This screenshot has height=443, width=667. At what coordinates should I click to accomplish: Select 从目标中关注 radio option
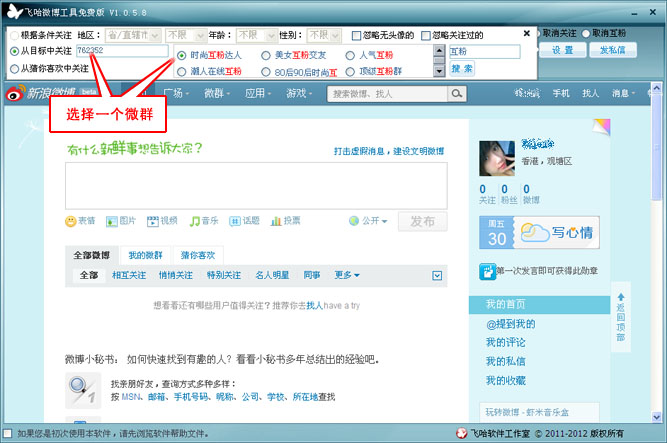coord(14,51)
